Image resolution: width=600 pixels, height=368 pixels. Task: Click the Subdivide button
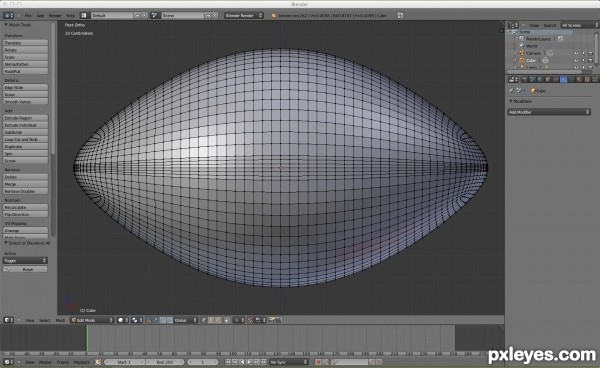(x=26, y=132)
